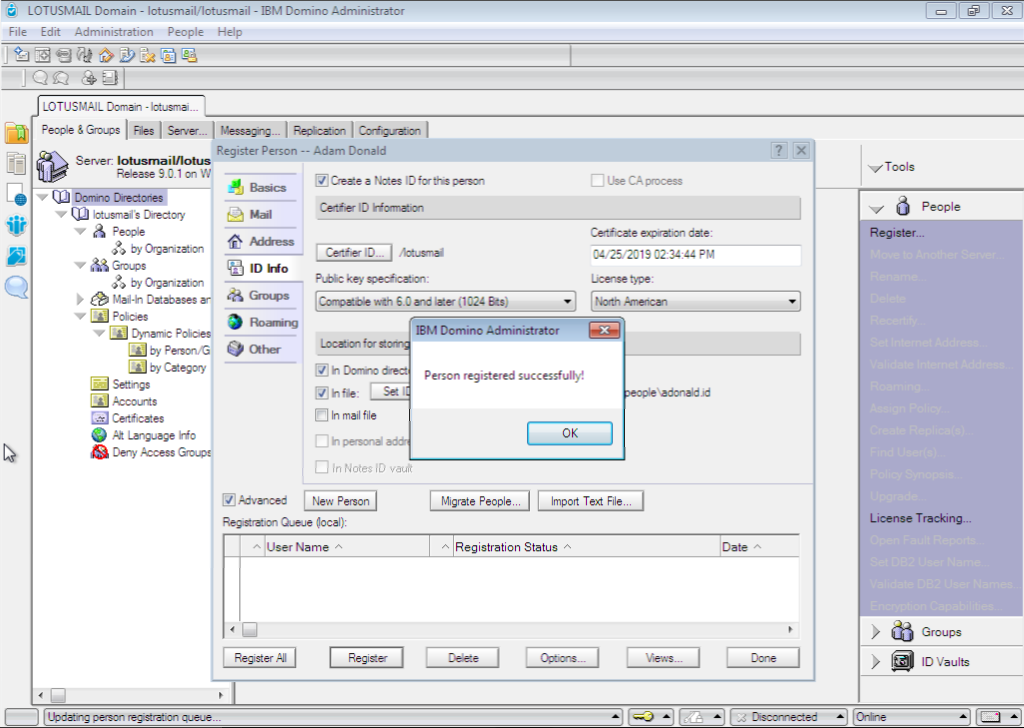Toggle Create a Notes ID checkbox
Screen dimensions: 1024x728
pos(322,181)
